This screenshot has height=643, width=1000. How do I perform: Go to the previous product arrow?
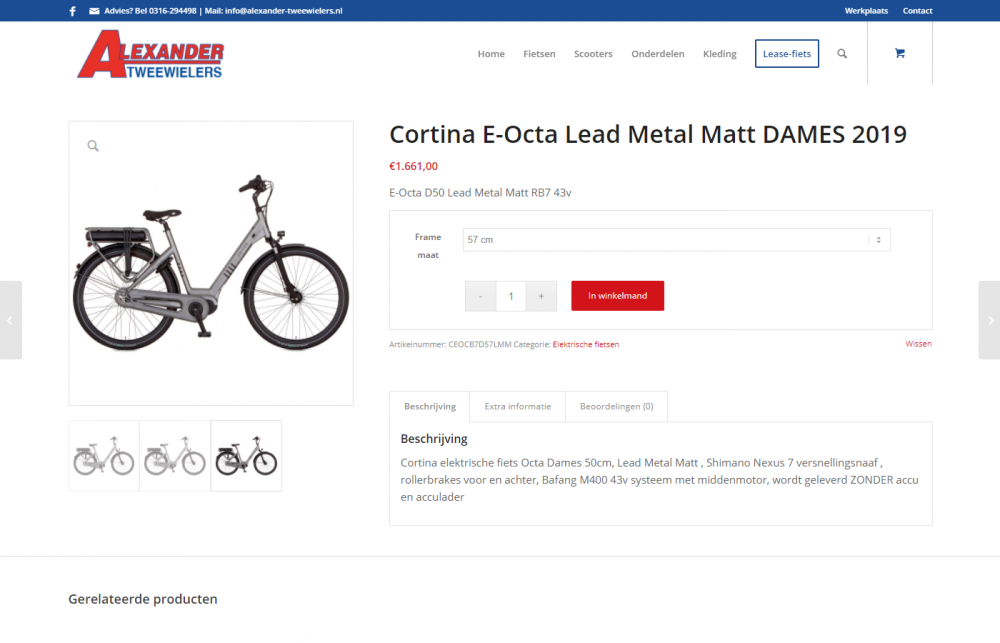[11, 320]
